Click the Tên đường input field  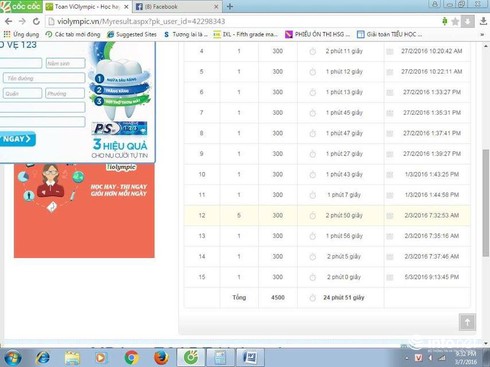click(44, 78)
